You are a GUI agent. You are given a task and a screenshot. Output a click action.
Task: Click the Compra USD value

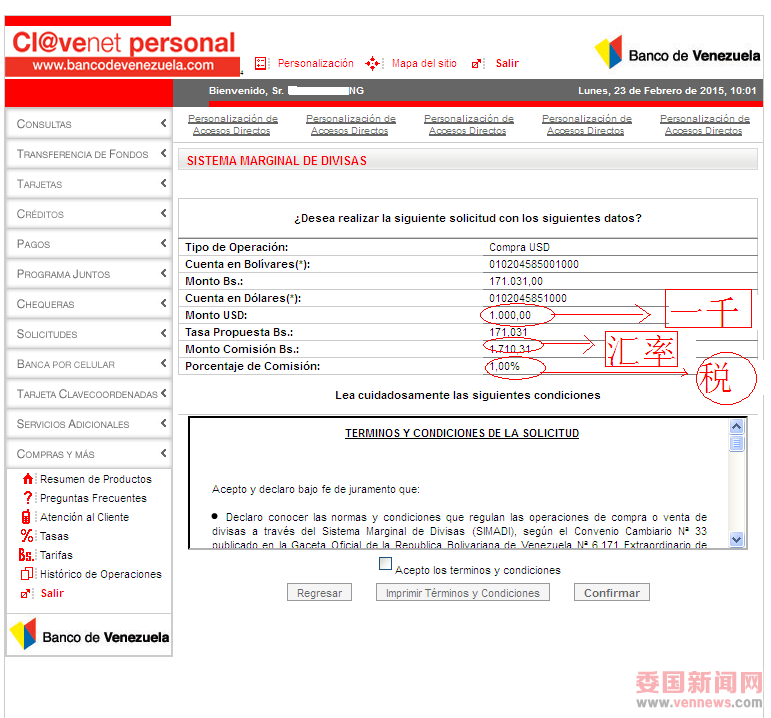click(519, 247)
